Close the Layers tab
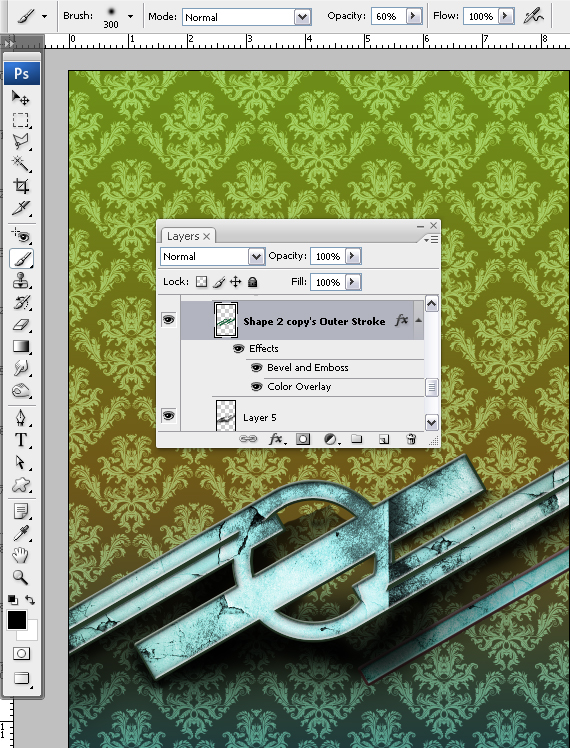Viewport: 570px width, 748px height. pyautogui.click(x=207, y=236)
